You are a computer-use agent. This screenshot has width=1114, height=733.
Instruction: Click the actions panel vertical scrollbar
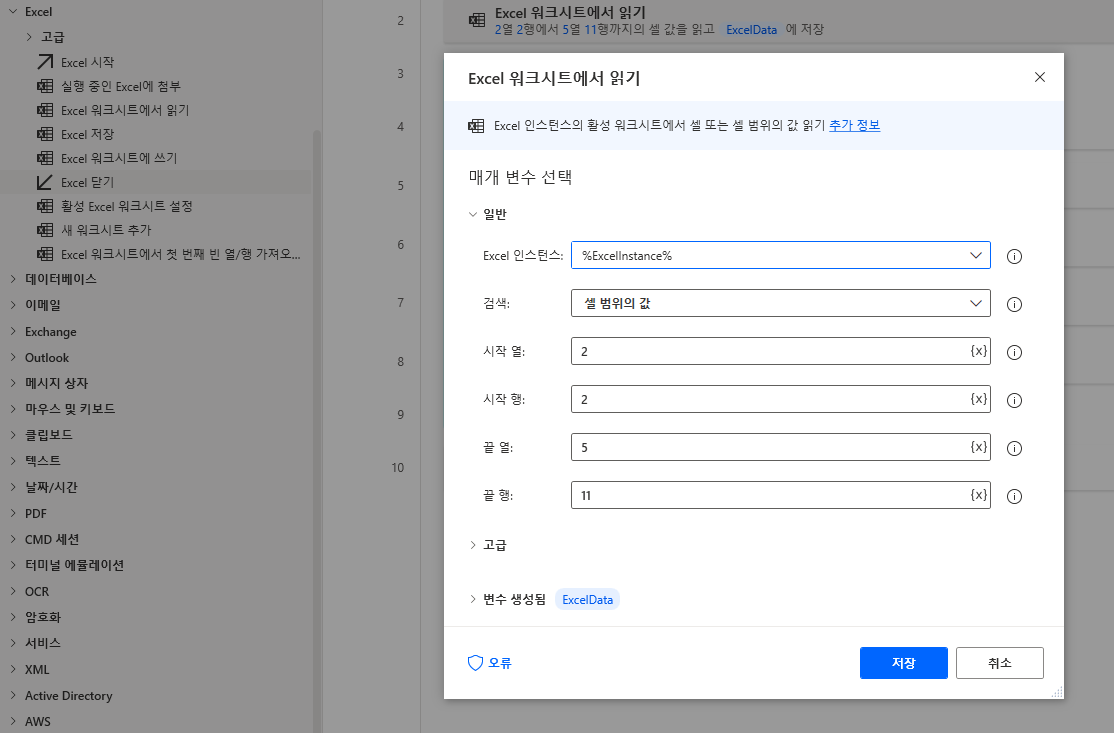317,430
